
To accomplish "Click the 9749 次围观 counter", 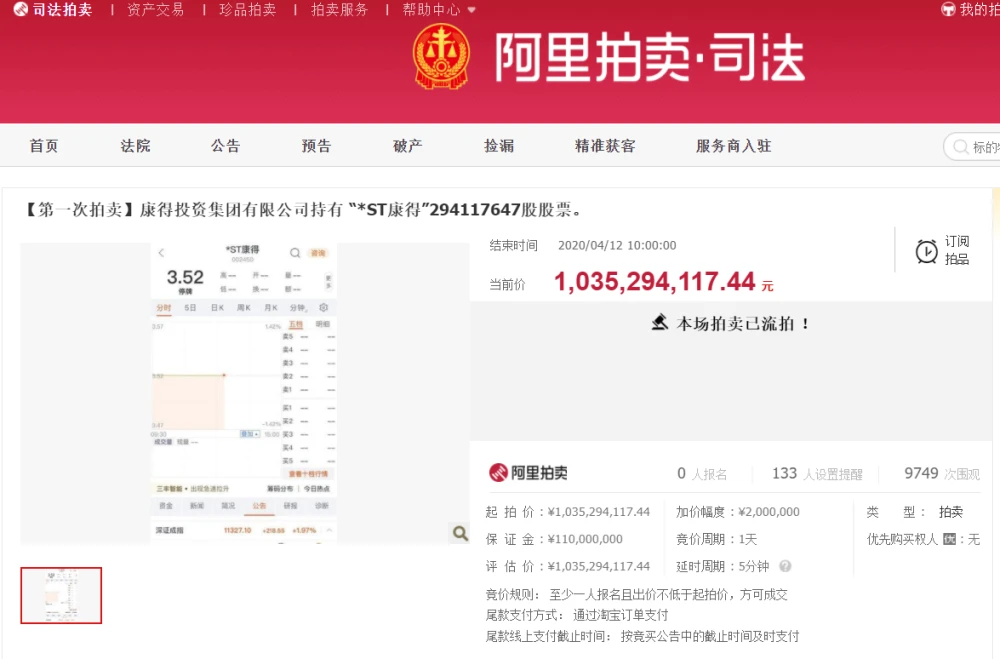I will [942, 473].
